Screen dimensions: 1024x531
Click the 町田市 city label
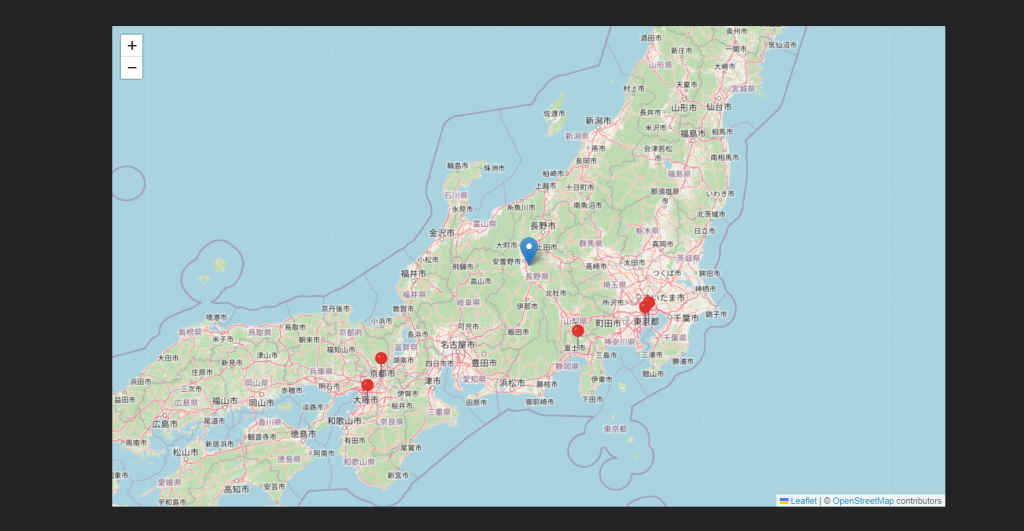[x=608, y=323]
